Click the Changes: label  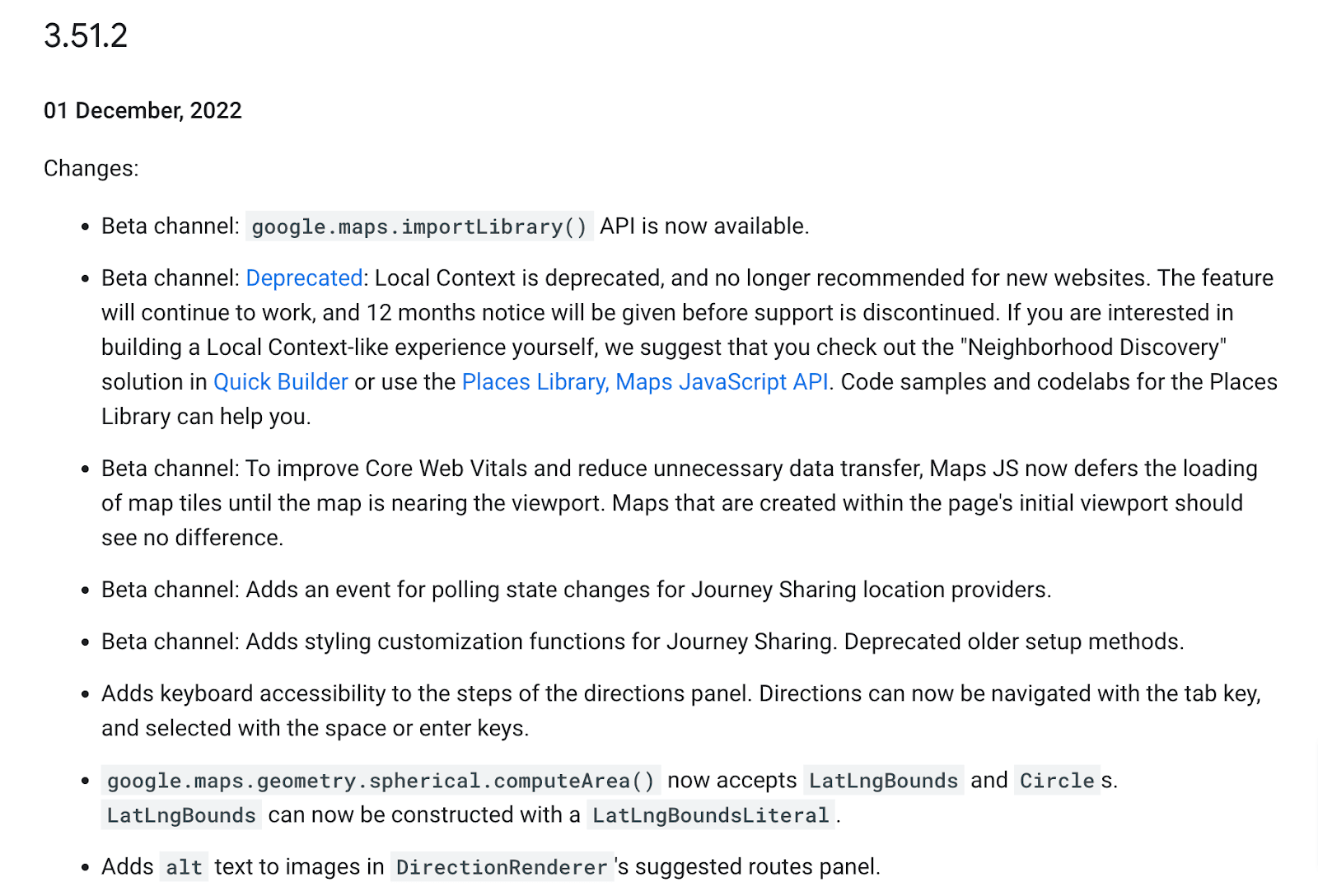[x=91, y=169]
